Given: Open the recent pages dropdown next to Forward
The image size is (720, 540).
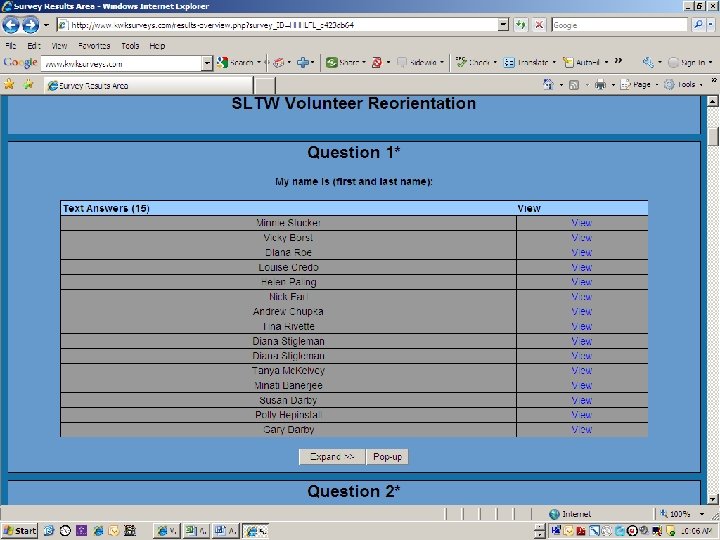Looking at the screenshot, I should point(46,25).
